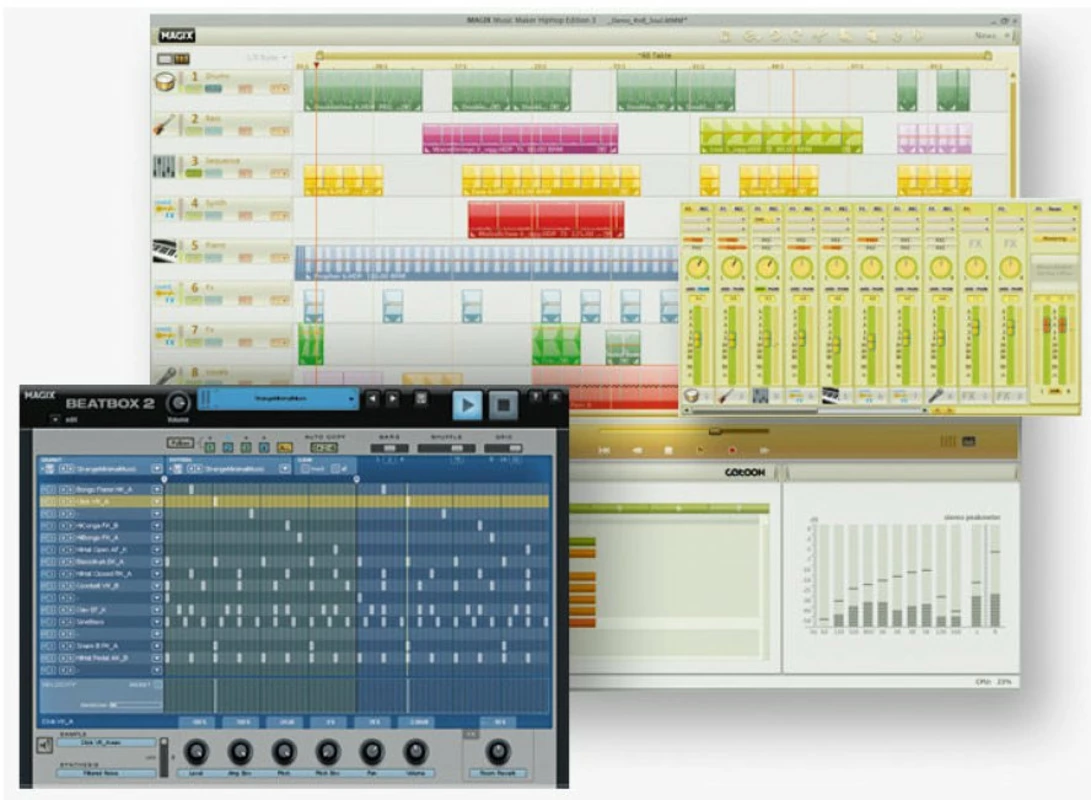Toggle the Follow button in BeatBox
Image resolution: width=1091 pixels, height=800 pixels.
pos(180,442)
